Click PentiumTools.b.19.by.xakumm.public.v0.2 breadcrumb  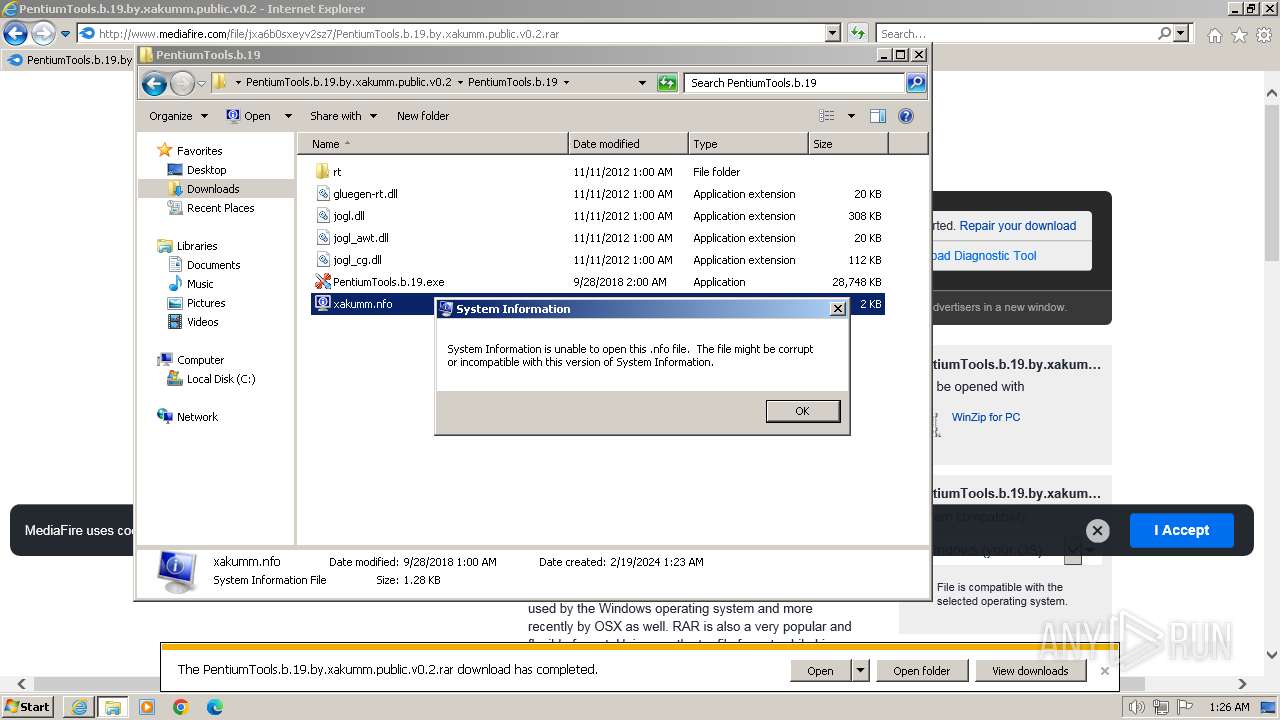(x=348, y=83)
